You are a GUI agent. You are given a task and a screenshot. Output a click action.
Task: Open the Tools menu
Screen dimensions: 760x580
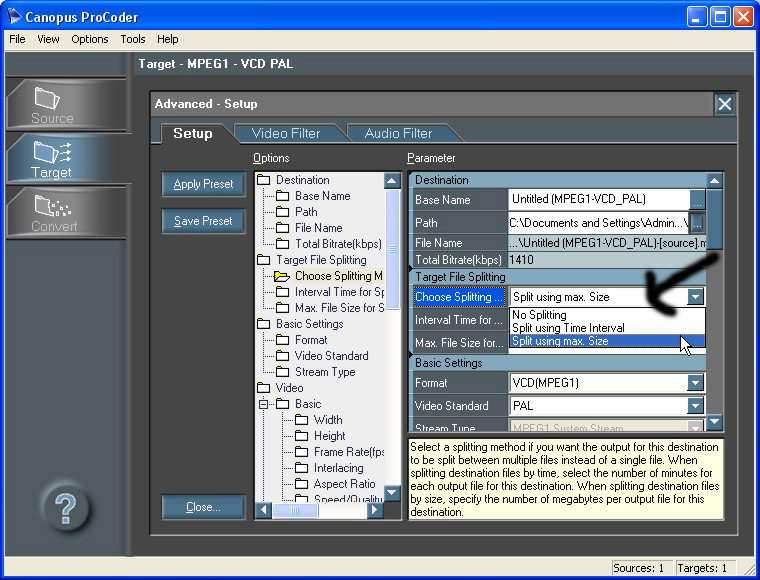(133, 39)
